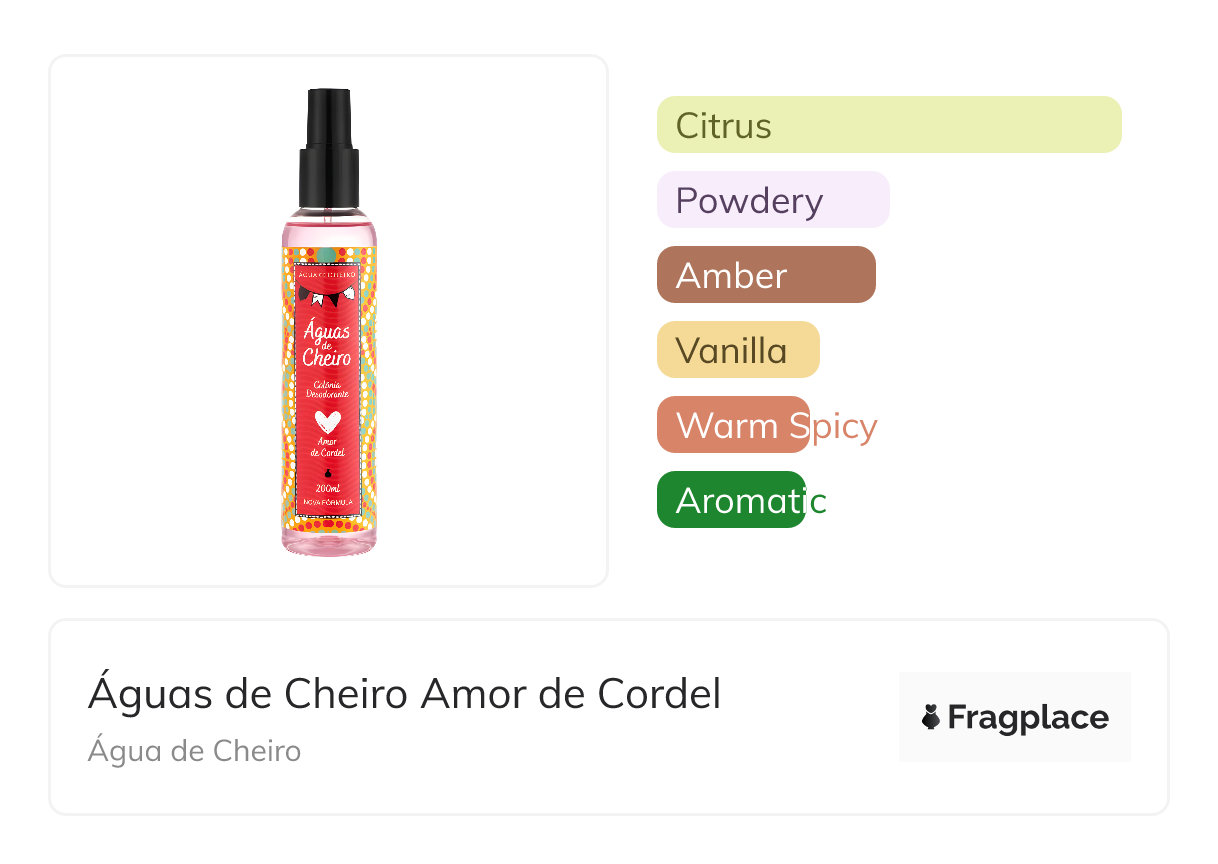
Task: Click the Fragplace perfume bottle logo icon
Action: pos(931,717)
